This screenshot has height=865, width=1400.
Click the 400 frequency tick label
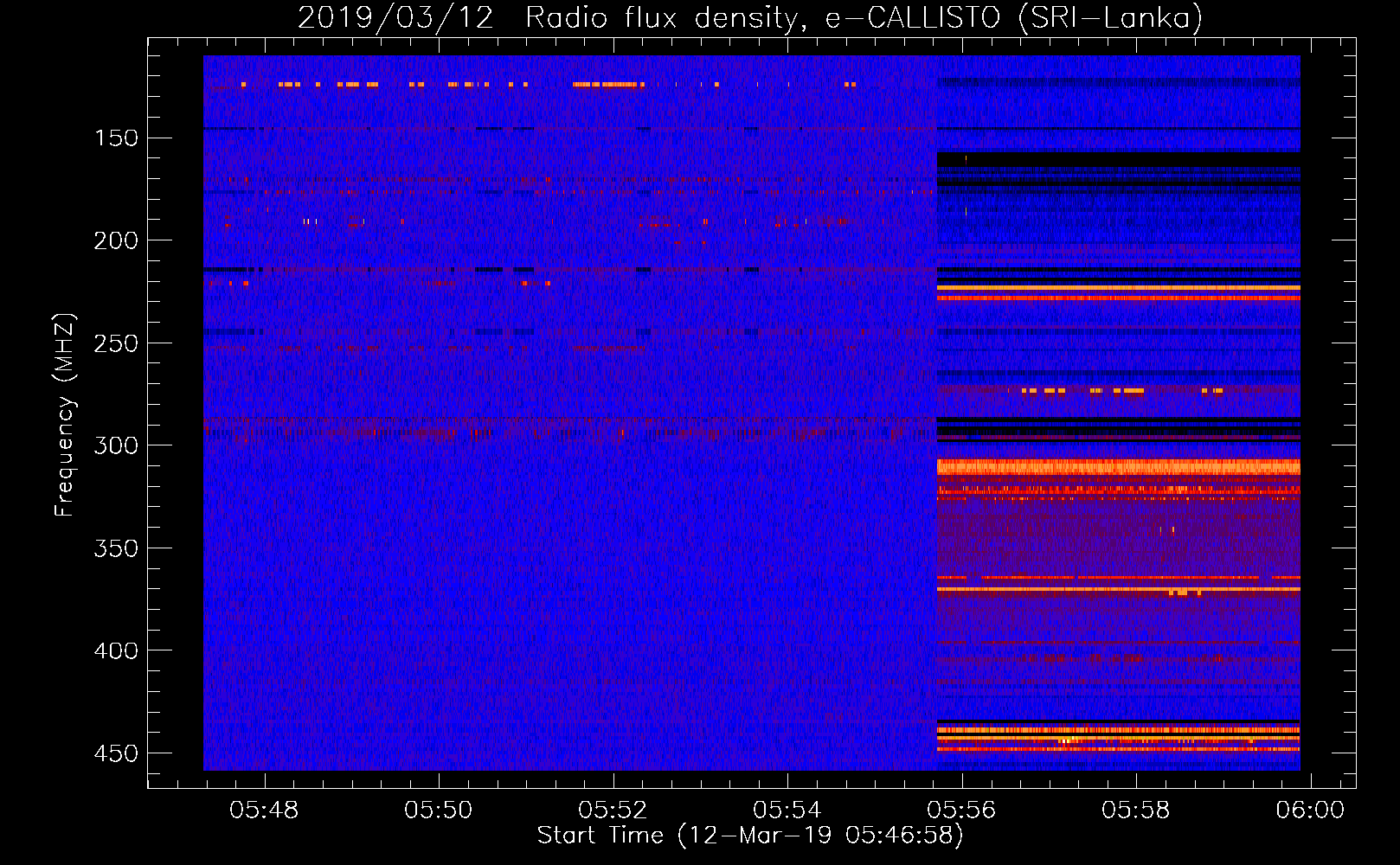pos(116,650)
